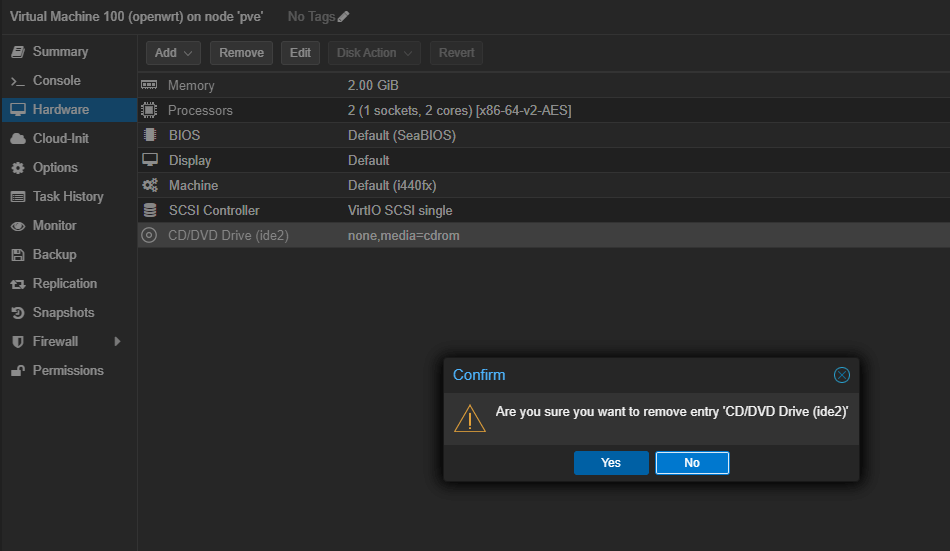
Task: Open the Add dropdown menu
Action: click(x=174, y=53)
